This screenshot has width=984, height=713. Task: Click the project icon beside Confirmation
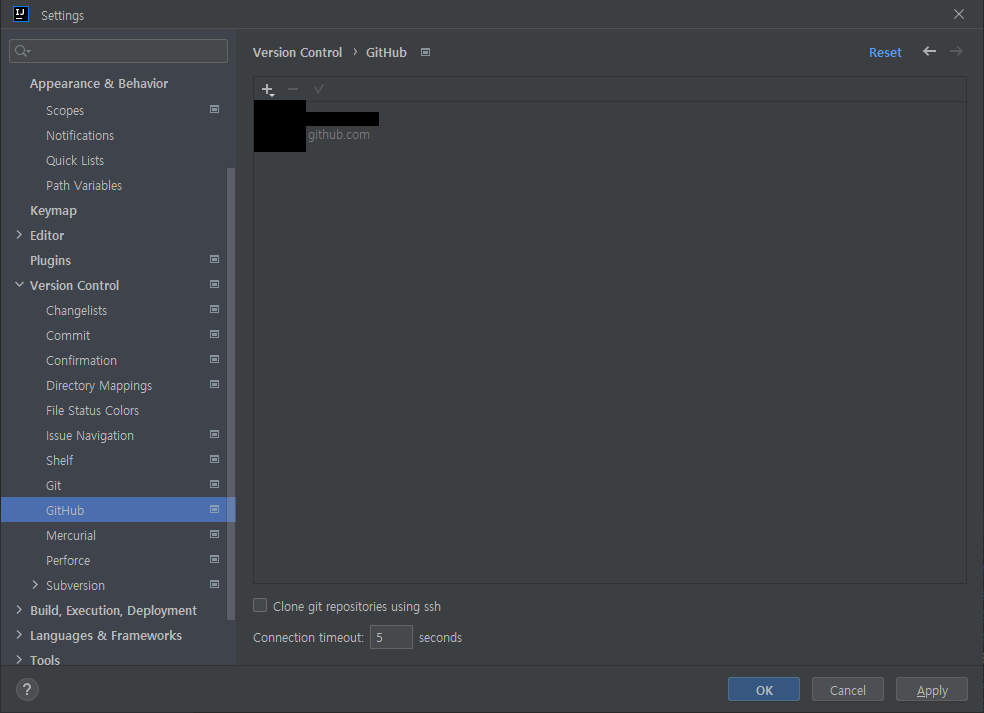[214, 360]
